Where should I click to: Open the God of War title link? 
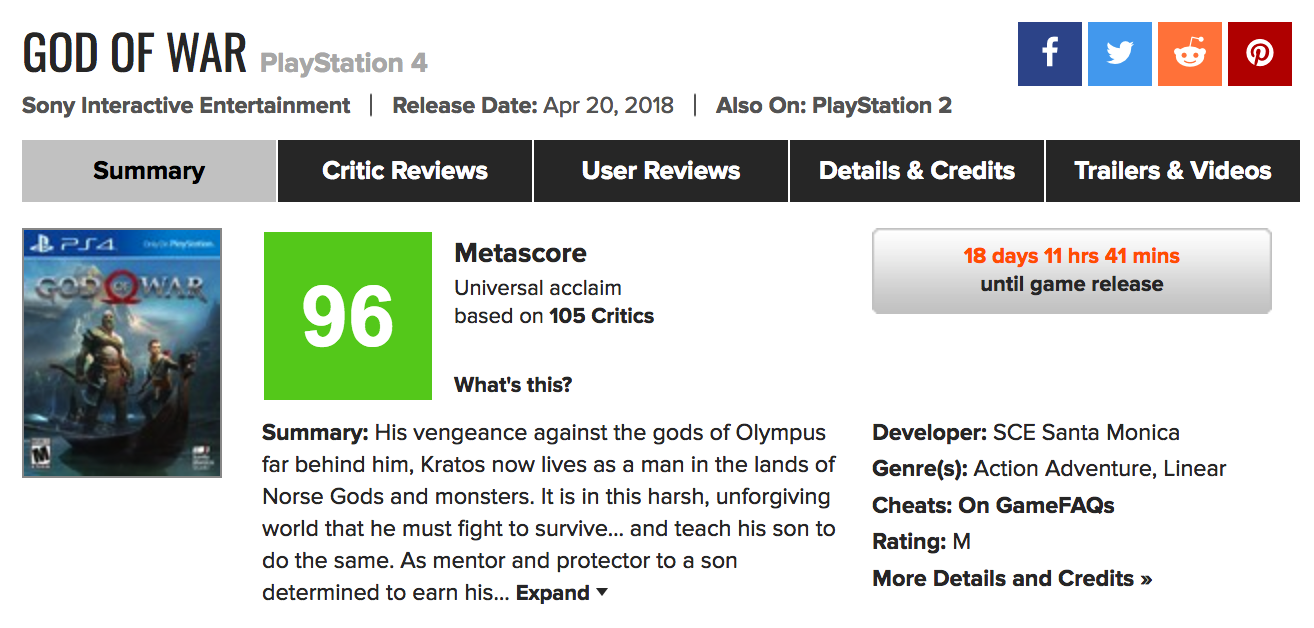134,53
